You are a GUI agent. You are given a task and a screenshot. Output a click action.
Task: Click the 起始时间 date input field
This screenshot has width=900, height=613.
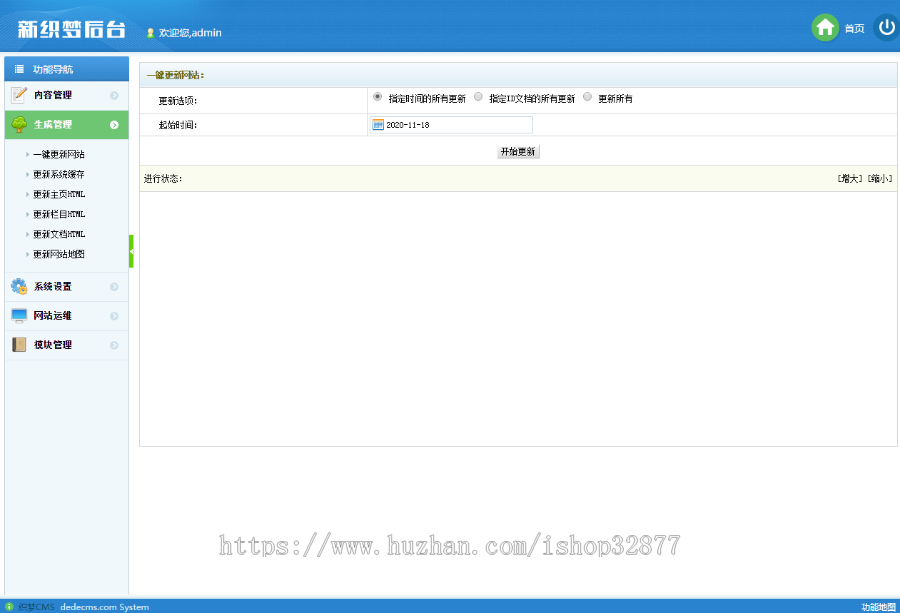pyautogui.click(x=451, y=125)
